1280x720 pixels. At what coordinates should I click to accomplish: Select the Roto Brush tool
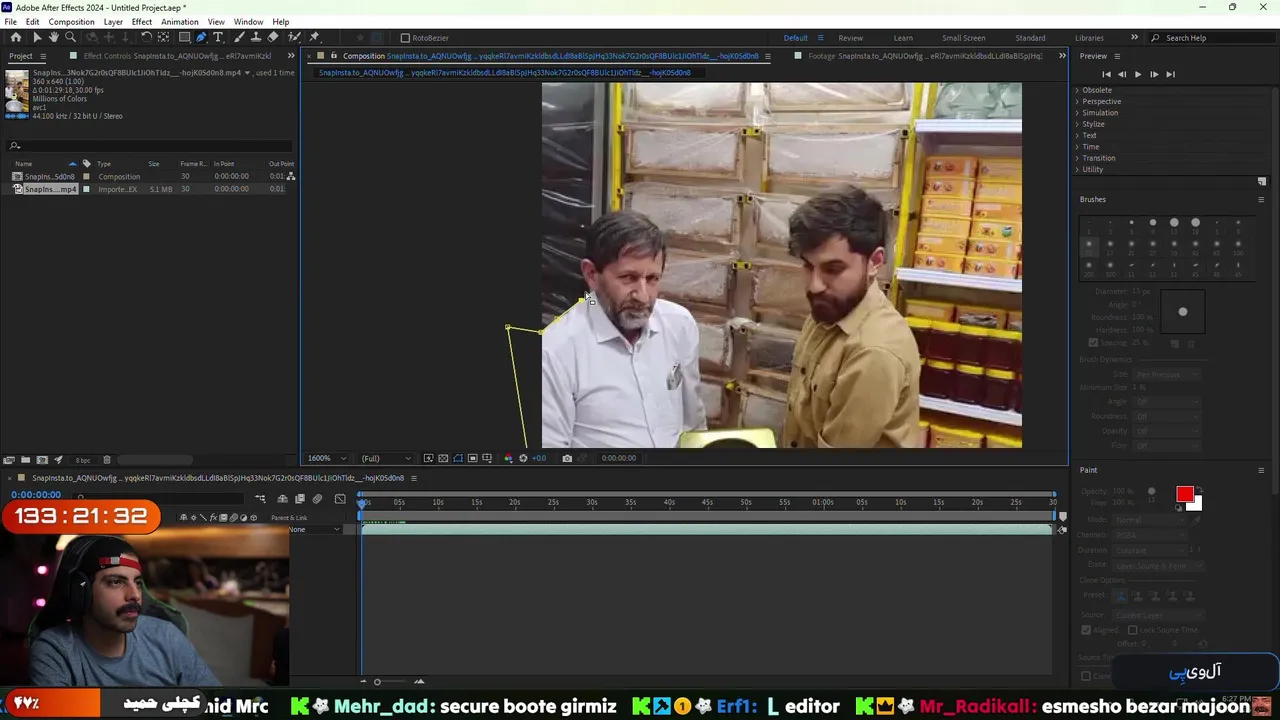pos(294,37)
